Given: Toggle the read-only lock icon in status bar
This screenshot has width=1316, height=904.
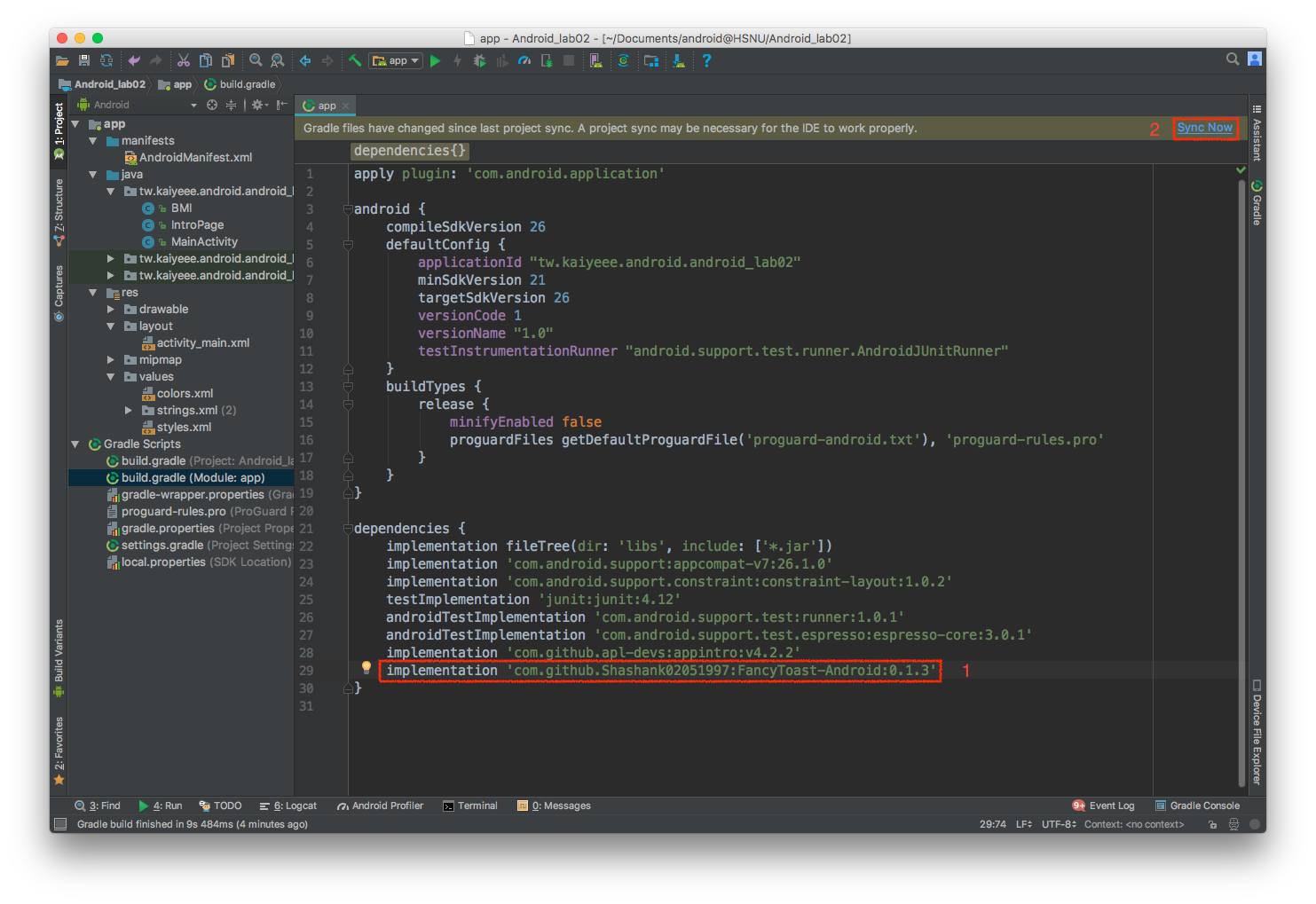Looking at the screenshot, I should 1212,824.
